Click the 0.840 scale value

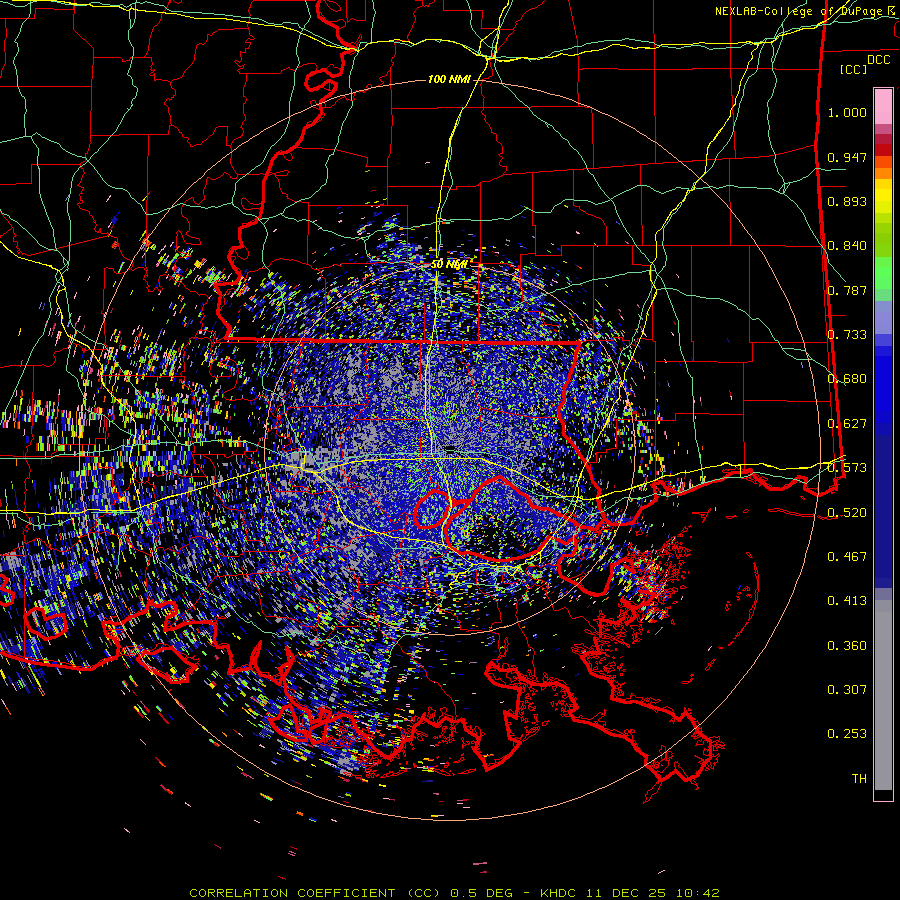pyautogui.click(x=847, y=246)
